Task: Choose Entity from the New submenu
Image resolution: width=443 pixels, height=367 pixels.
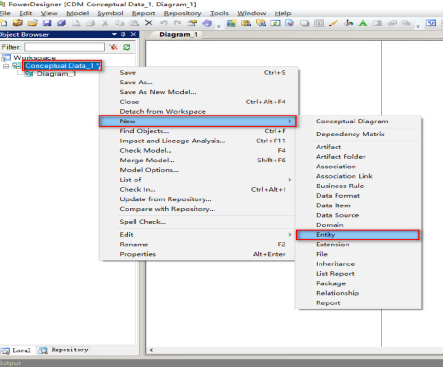Action: coord(357,235)
